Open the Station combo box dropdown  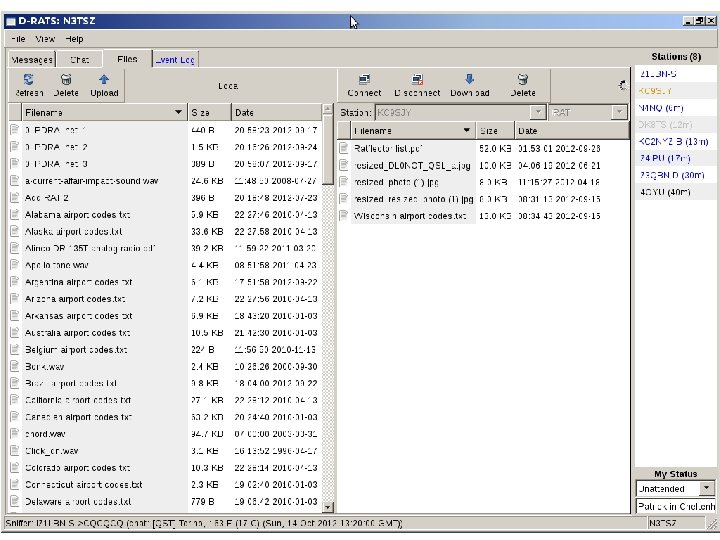pos(538,112)
